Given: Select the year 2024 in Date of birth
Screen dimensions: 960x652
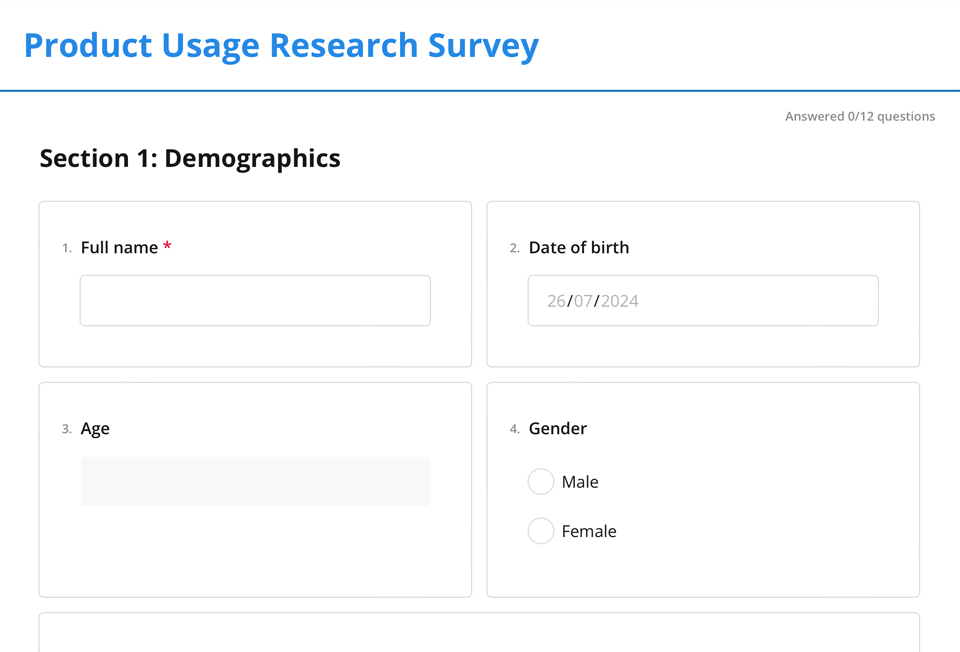Looking at the screenshot, I should (x=619, y=301).
